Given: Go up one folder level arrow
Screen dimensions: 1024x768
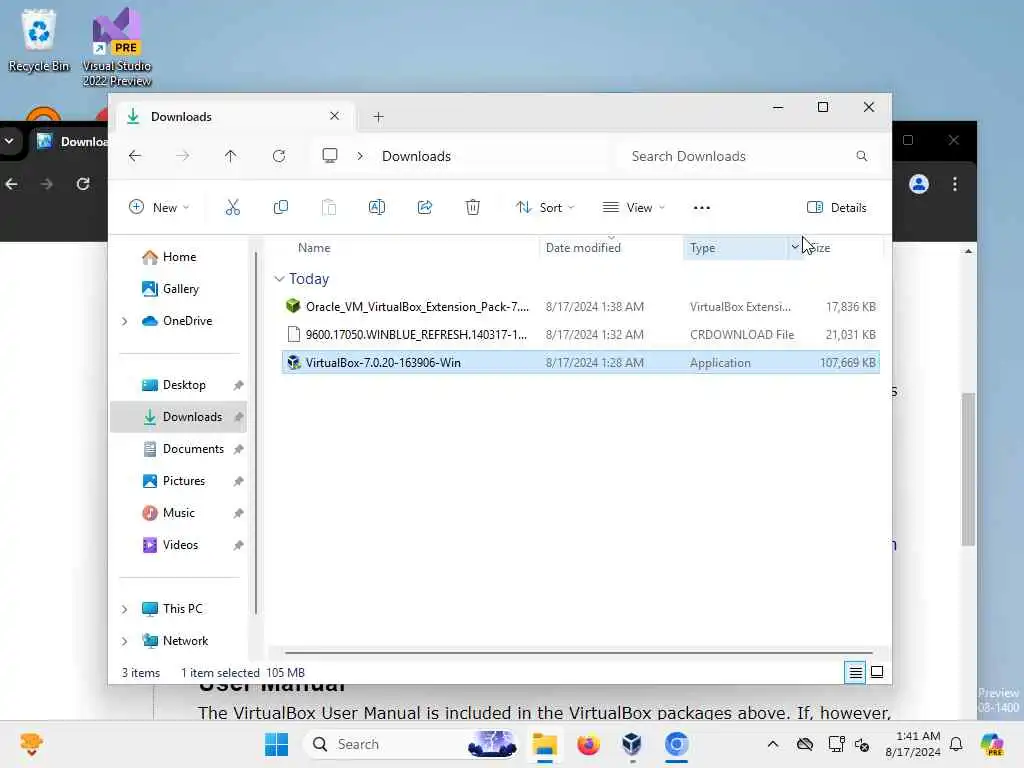Looking at the screenshot, I should click(231, 156).
